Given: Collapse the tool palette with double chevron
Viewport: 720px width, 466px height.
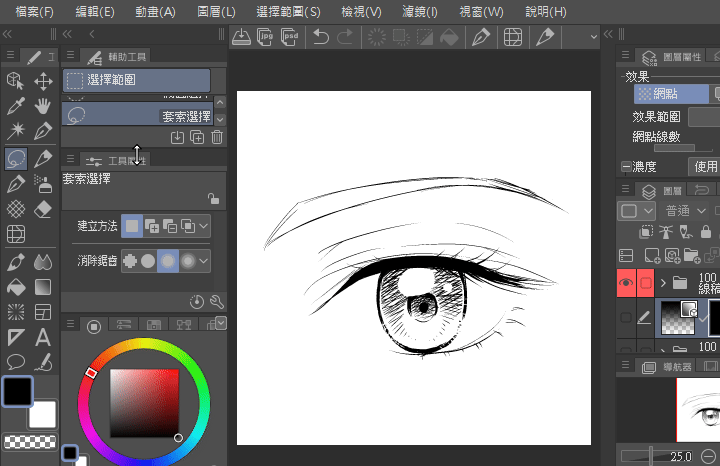Looking at the screenshot, I should pos(7,34).
